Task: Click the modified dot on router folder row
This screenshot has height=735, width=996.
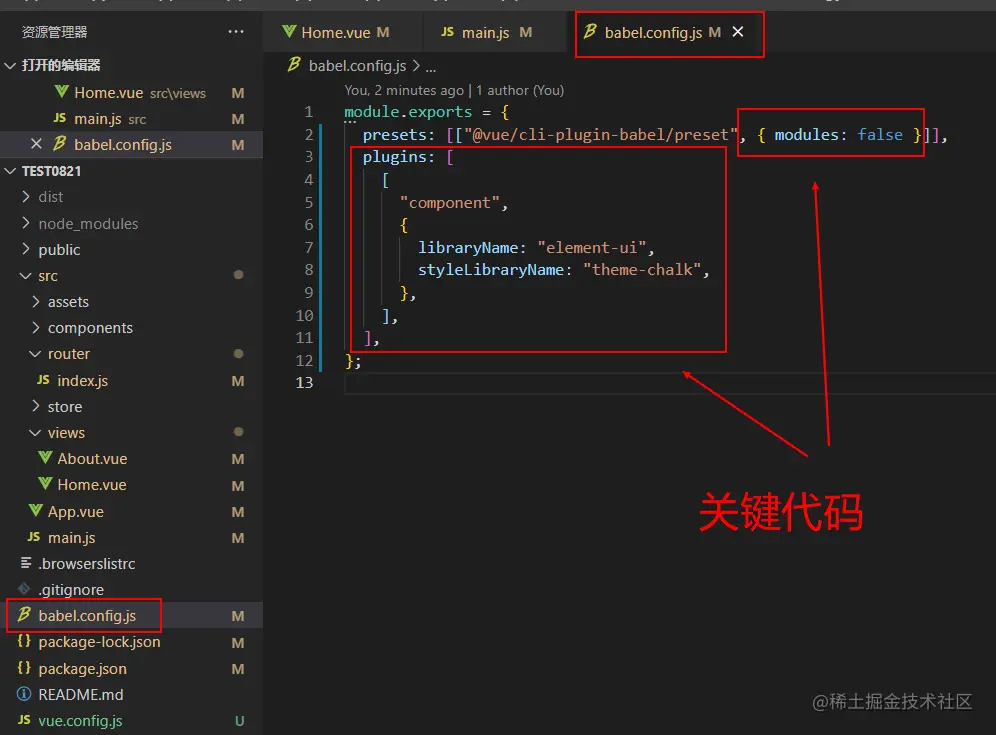Action: (238, 354)
